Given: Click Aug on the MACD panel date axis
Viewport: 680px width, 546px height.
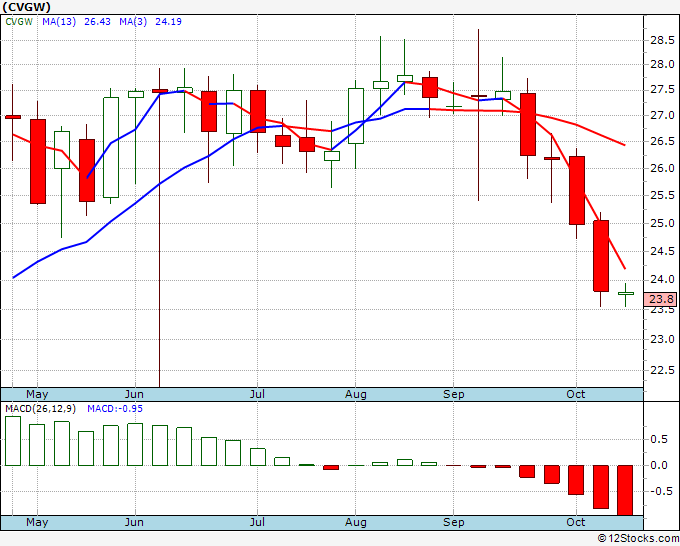Looking at the screenshot, I should coord(356,522).
